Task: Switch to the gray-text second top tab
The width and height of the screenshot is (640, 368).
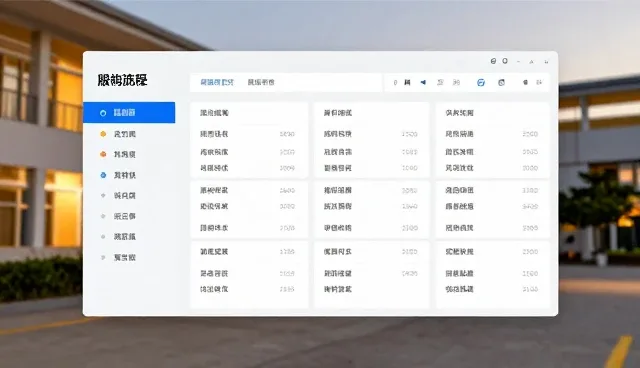Action: pyautogui.click(x=261, y=82)
